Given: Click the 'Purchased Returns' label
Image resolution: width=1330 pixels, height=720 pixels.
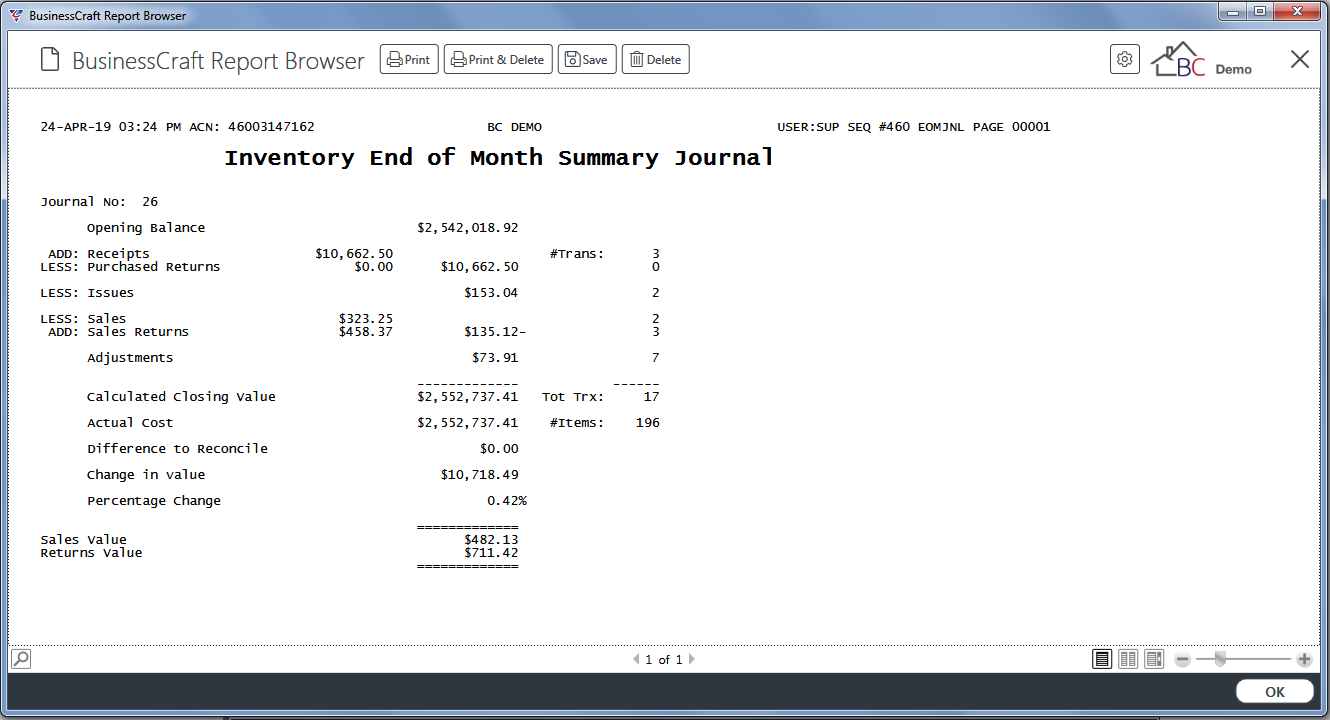Looking at the screenshot, I should (153, 267).
